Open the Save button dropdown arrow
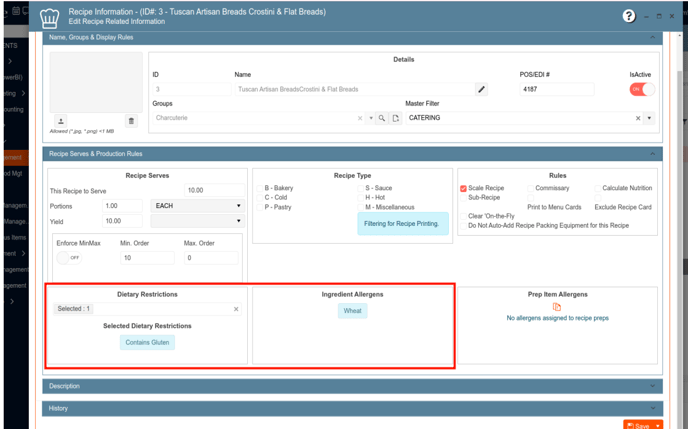This screenshot has width=688, height=429. [658, 426]
